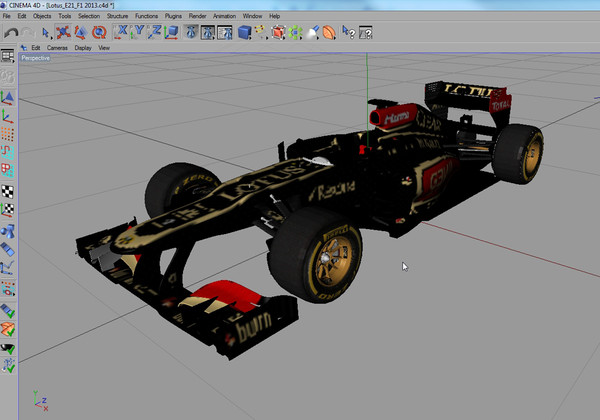600x420 pixels.
Task: Click the XYZ axis indicator in viewport corner
Action: (40, 401)
